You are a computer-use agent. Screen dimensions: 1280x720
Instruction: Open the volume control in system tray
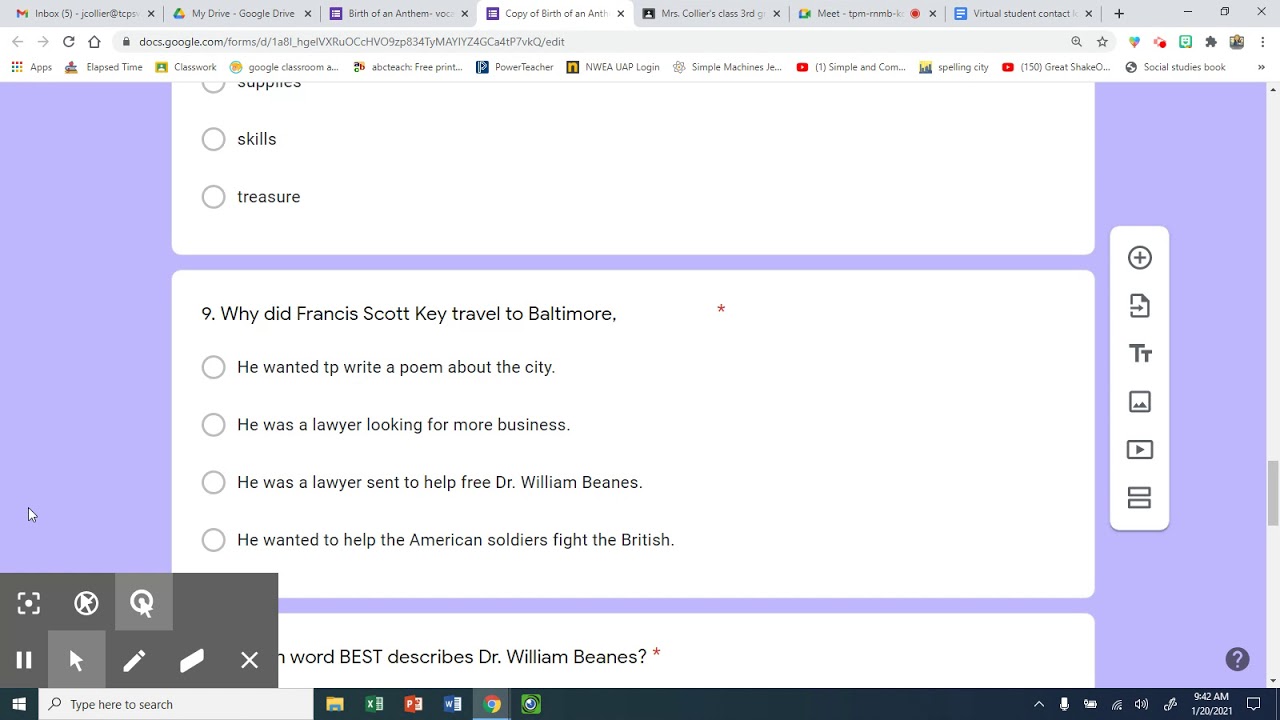[x=1141, y=704]
